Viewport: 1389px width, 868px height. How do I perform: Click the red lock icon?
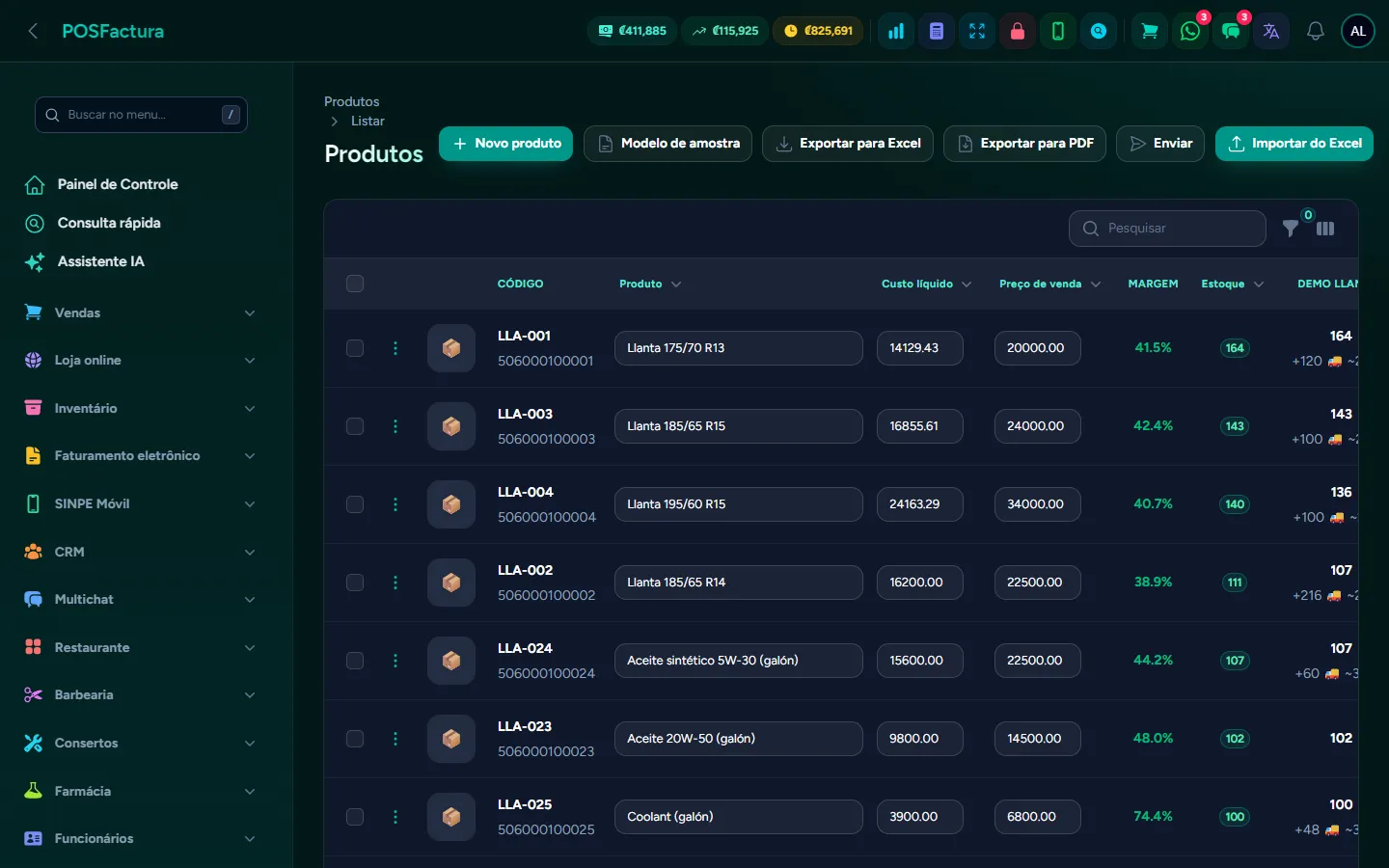(1018, 31)
